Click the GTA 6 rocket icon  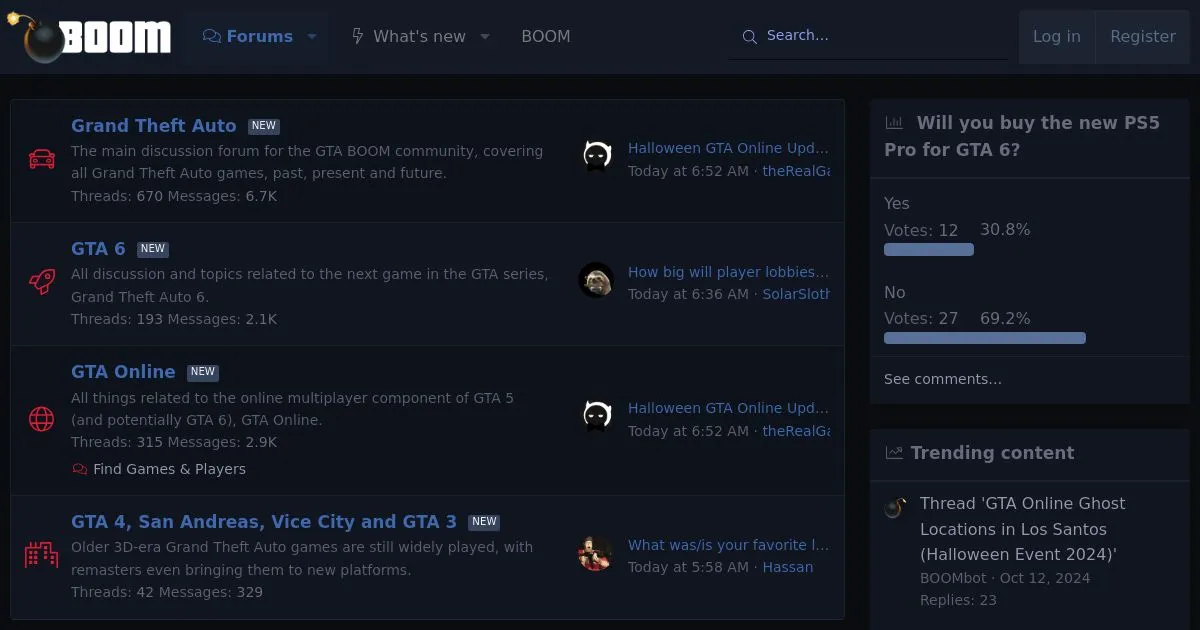click(41, 282)
